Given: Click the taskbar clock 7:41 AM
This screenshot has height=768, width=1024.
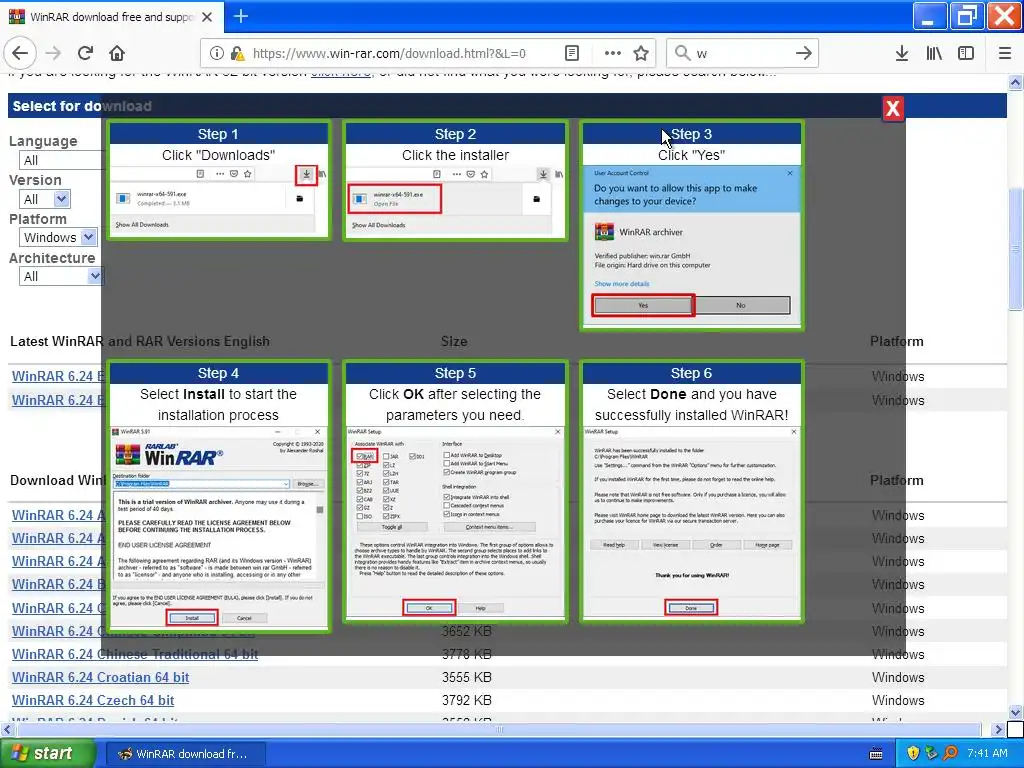Looking at the screenshot, I should 987,753.
